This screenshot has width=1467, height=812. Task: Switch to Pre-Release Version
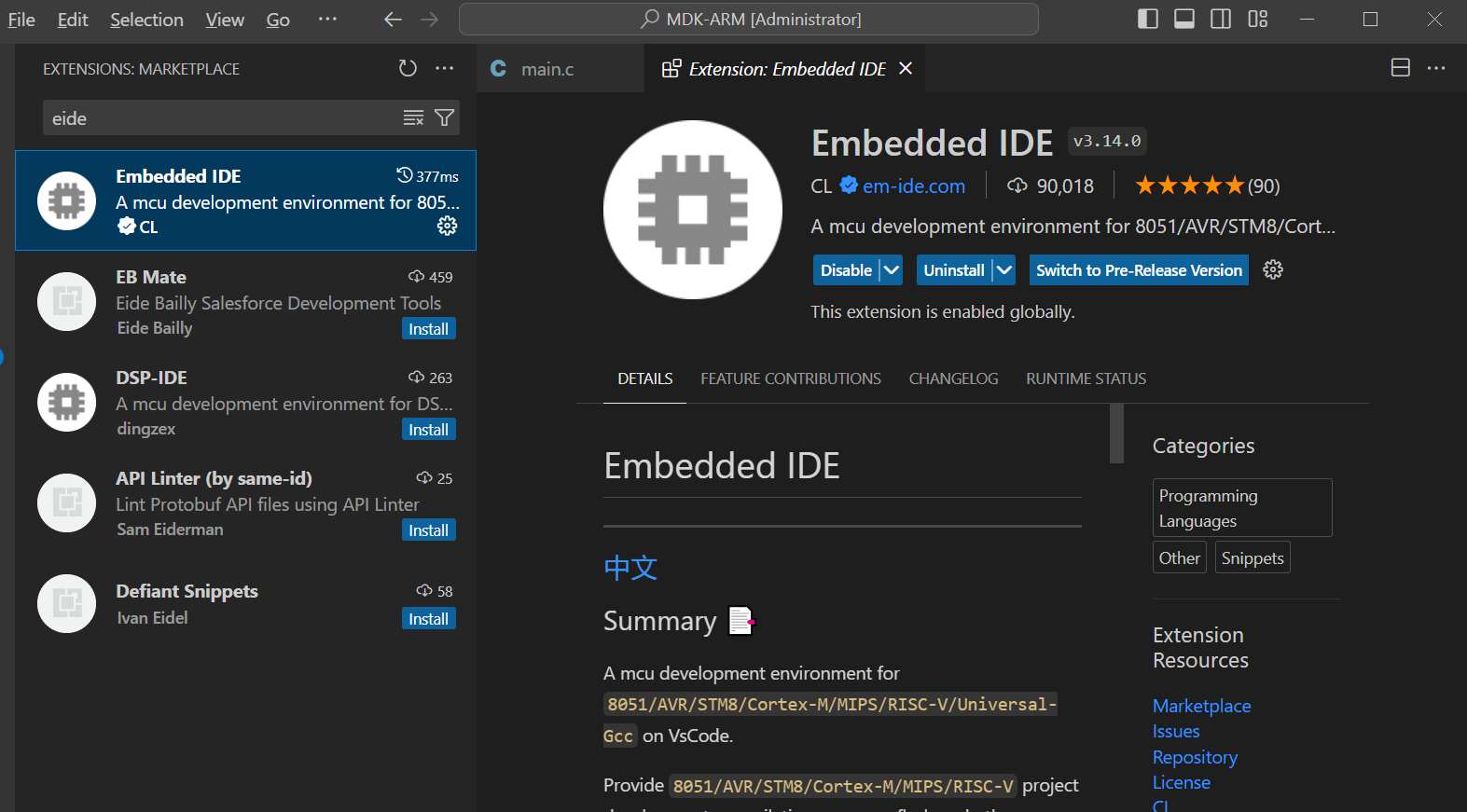1139,270
